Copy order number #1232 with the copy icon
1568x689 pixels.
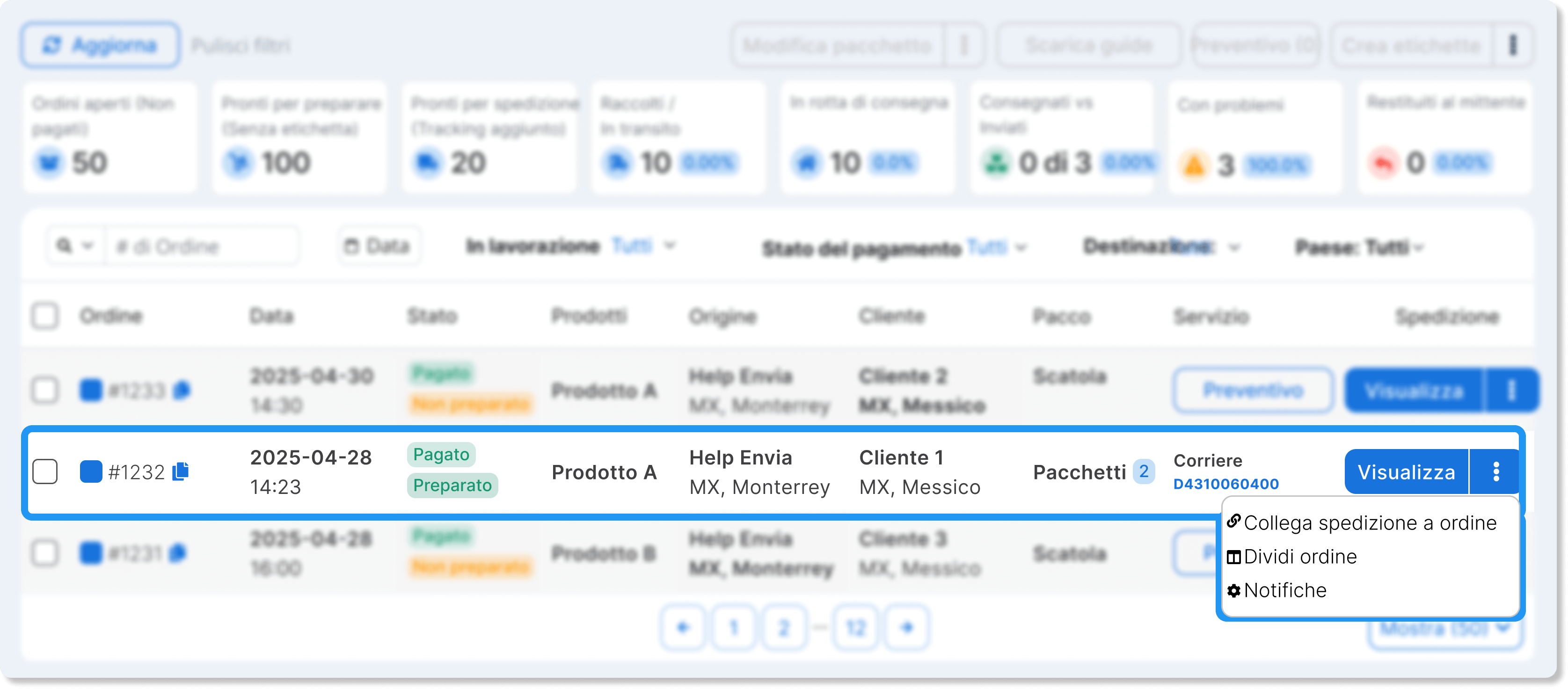tap(181, 471)
